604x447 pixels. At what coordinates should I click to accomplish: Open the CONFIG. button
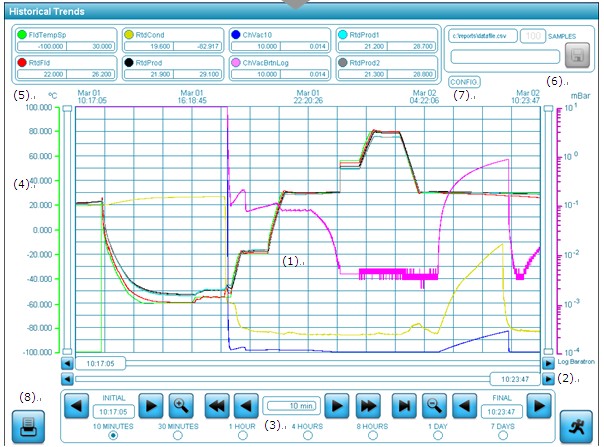coord(464,82)
